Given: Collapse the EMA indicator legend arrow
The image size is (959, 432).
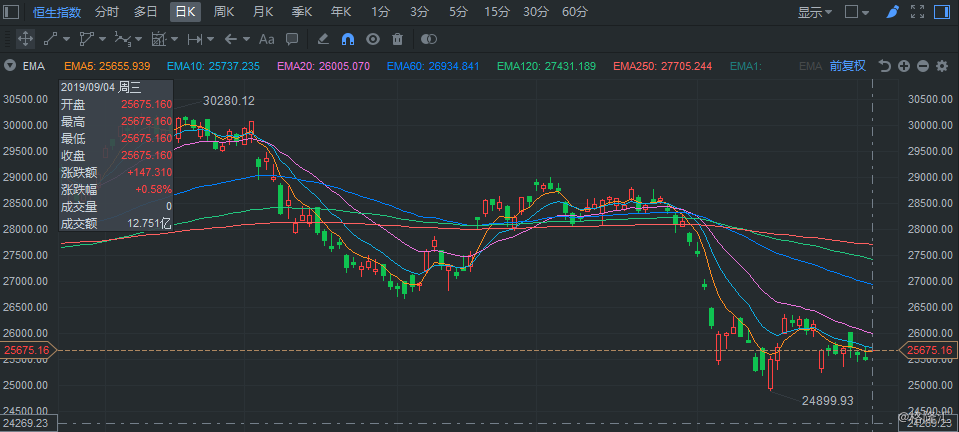Looking at the screenshot, I should (10, 66).
